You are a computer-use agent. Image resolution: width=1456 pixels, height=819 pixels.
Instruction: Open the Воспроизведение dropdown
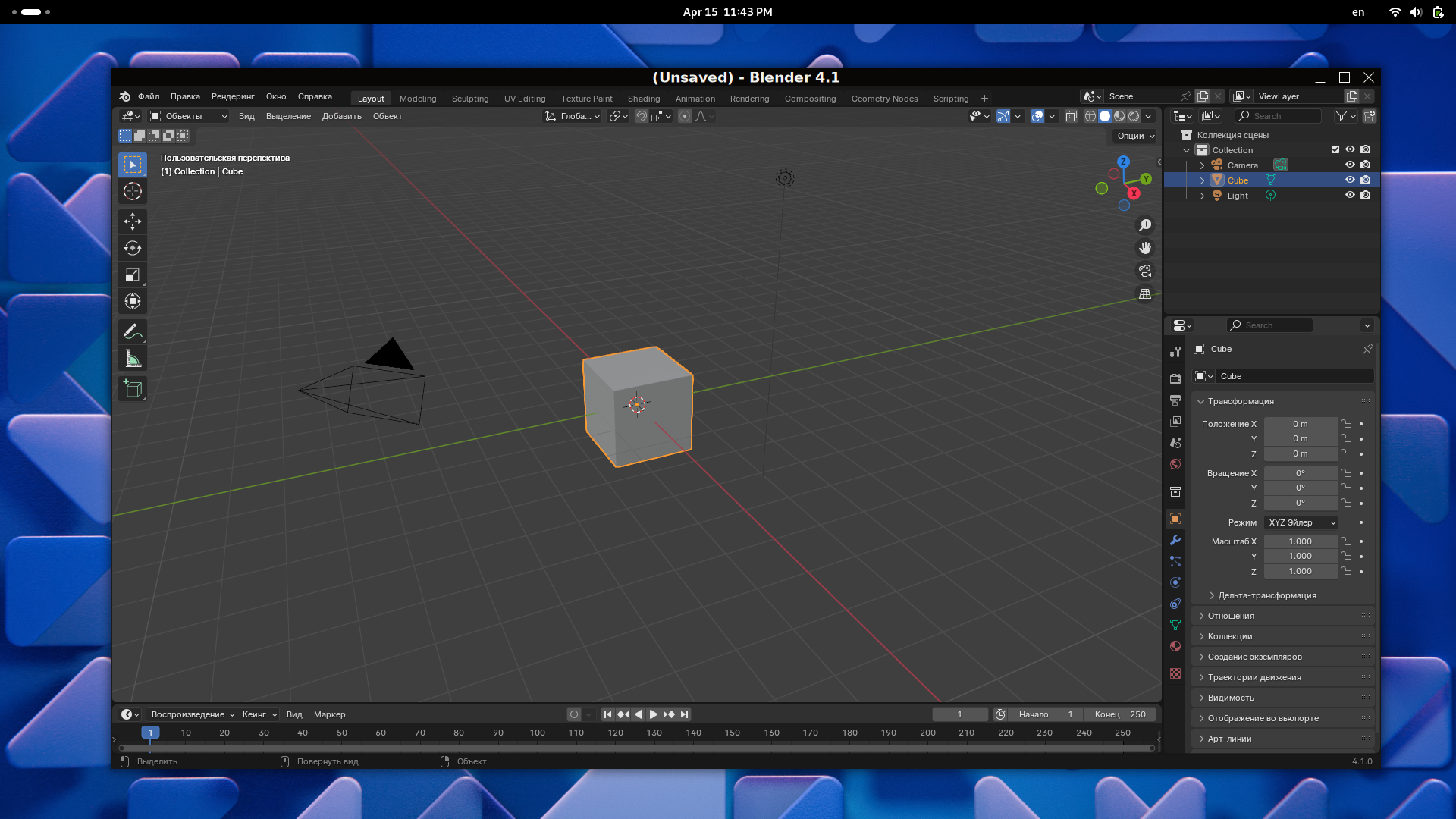(x=192, y=714)
